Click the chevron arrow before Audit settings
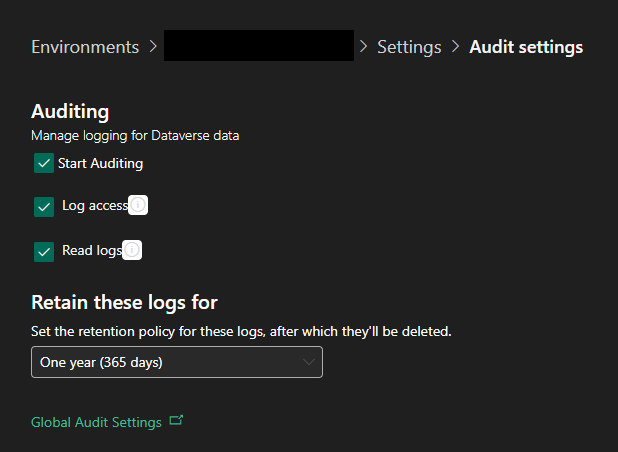618x452 pixels. coord(455,47)
